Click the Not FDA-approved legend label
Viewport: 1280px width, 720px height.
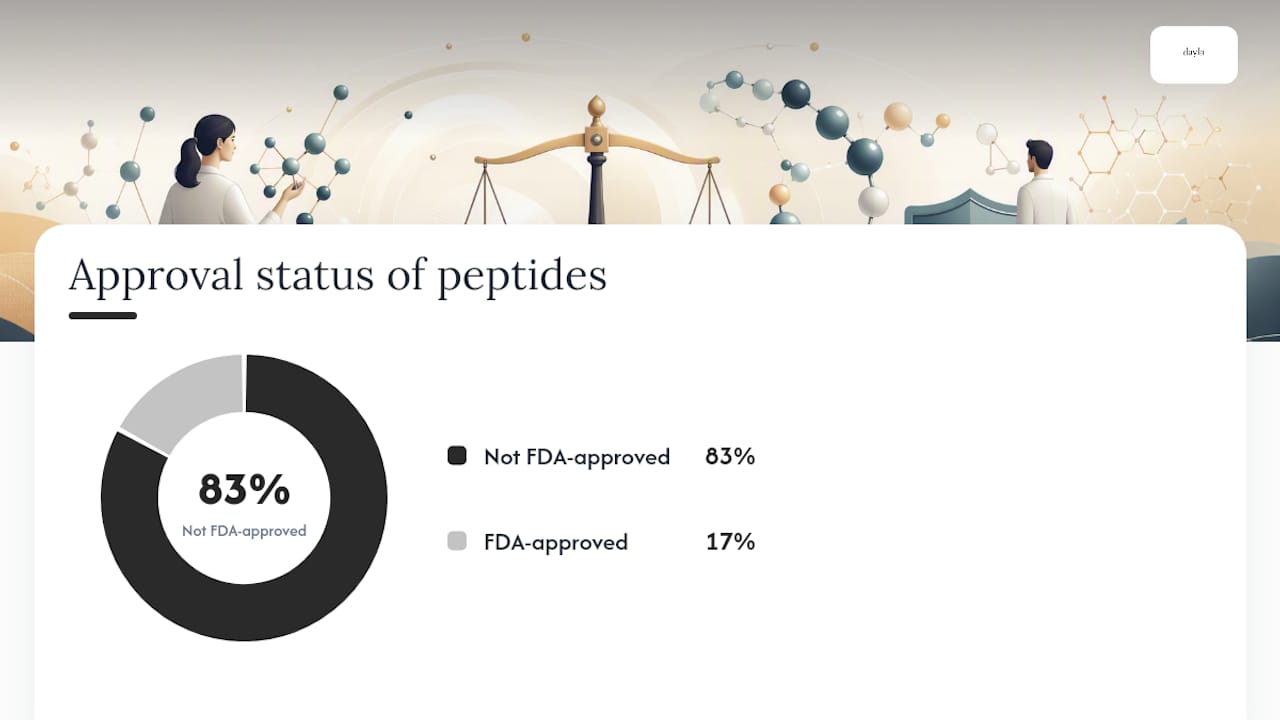[x=577, y=457]
